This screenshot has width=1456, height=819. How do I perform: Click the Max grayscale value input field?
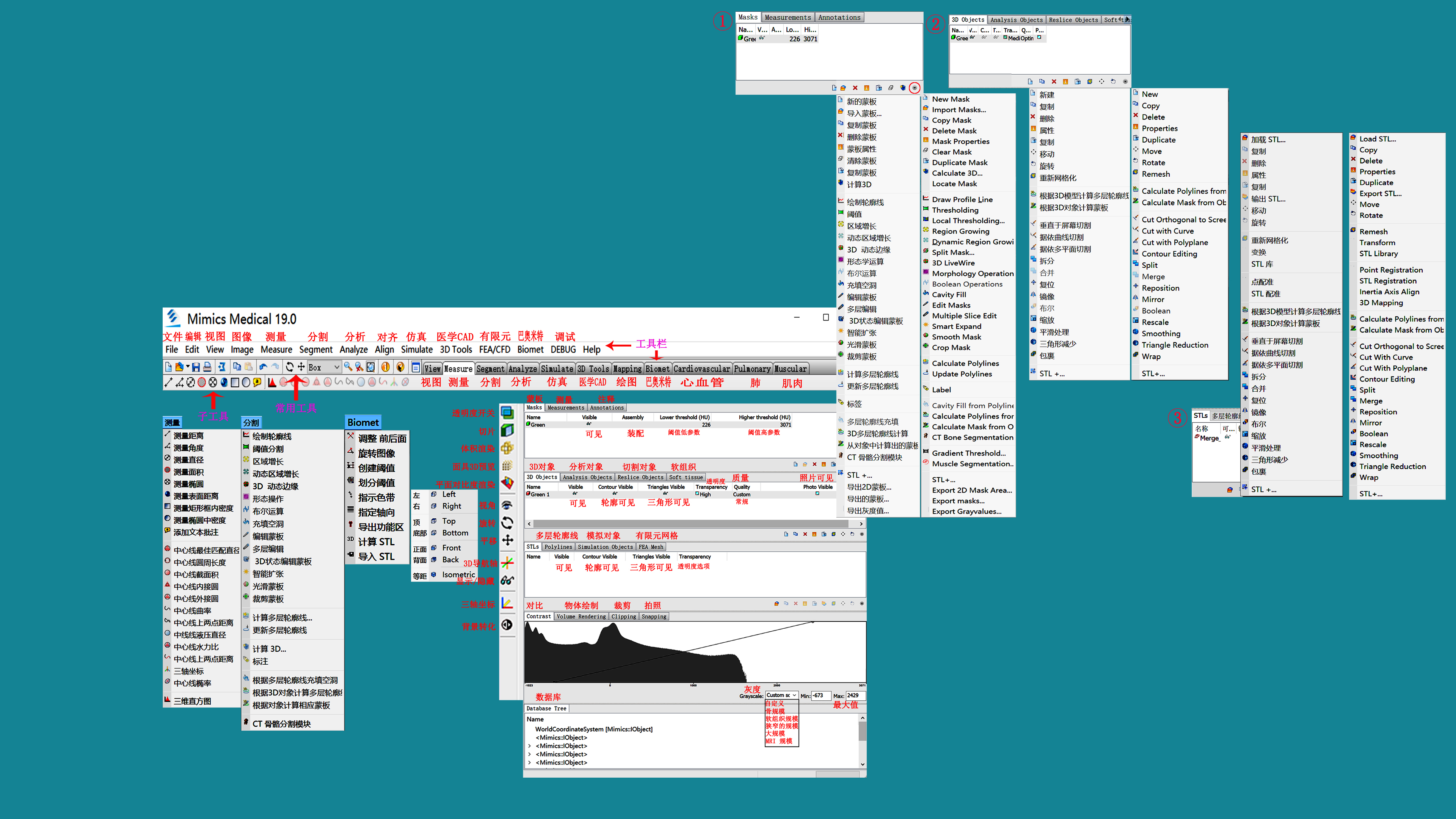[855, 696]
